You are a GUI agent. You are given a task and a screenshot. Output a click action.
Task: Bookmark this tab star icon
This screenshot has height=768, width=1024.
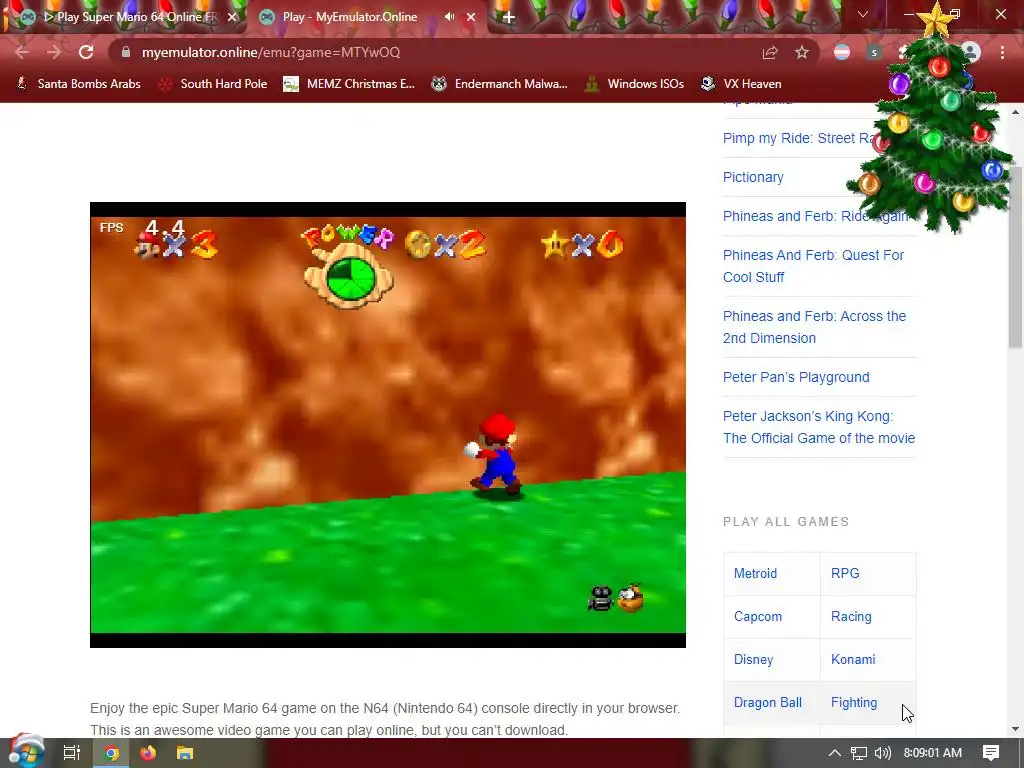802,52
